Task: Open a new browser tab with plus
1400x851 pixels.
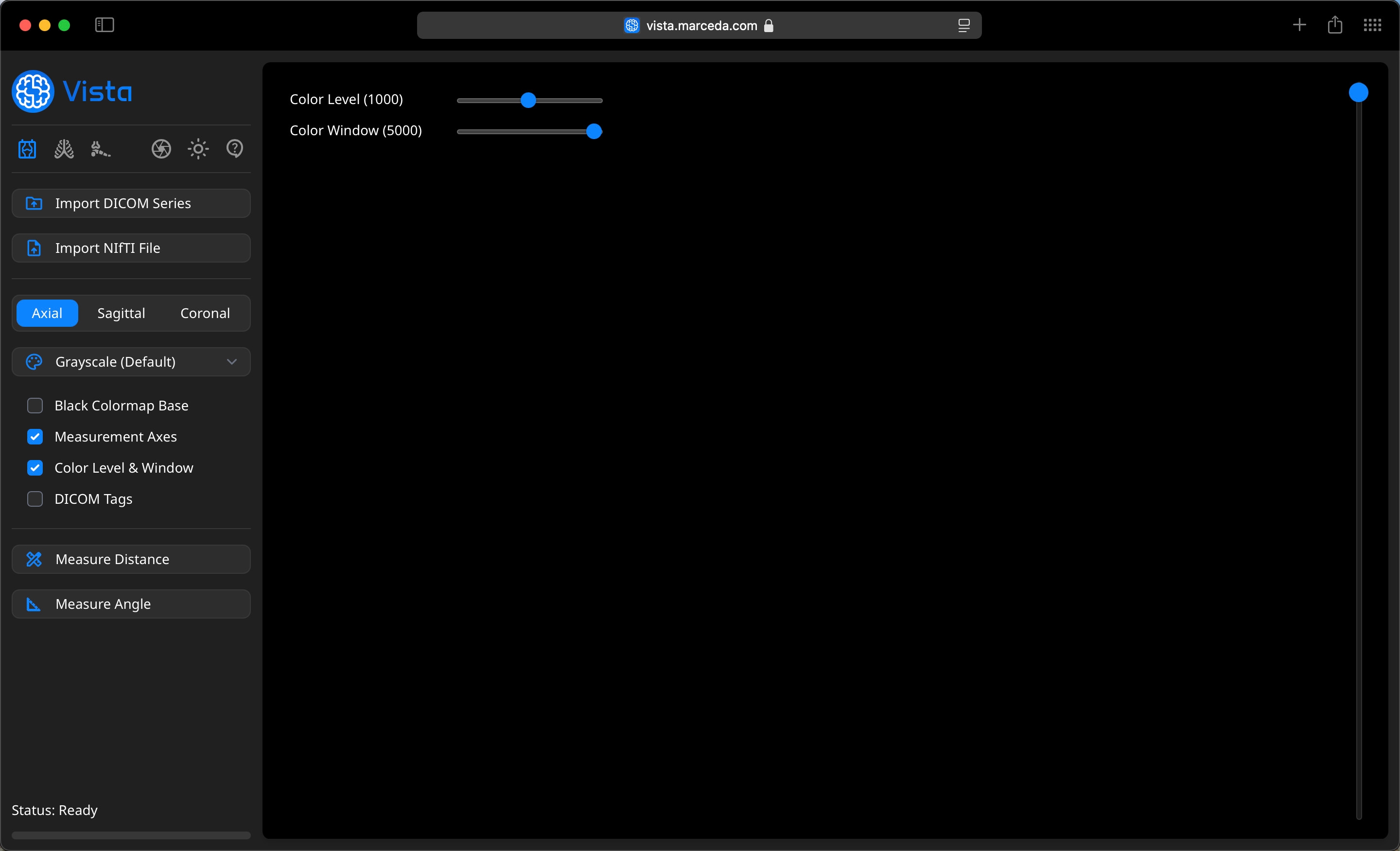Action: (1299, 25)
